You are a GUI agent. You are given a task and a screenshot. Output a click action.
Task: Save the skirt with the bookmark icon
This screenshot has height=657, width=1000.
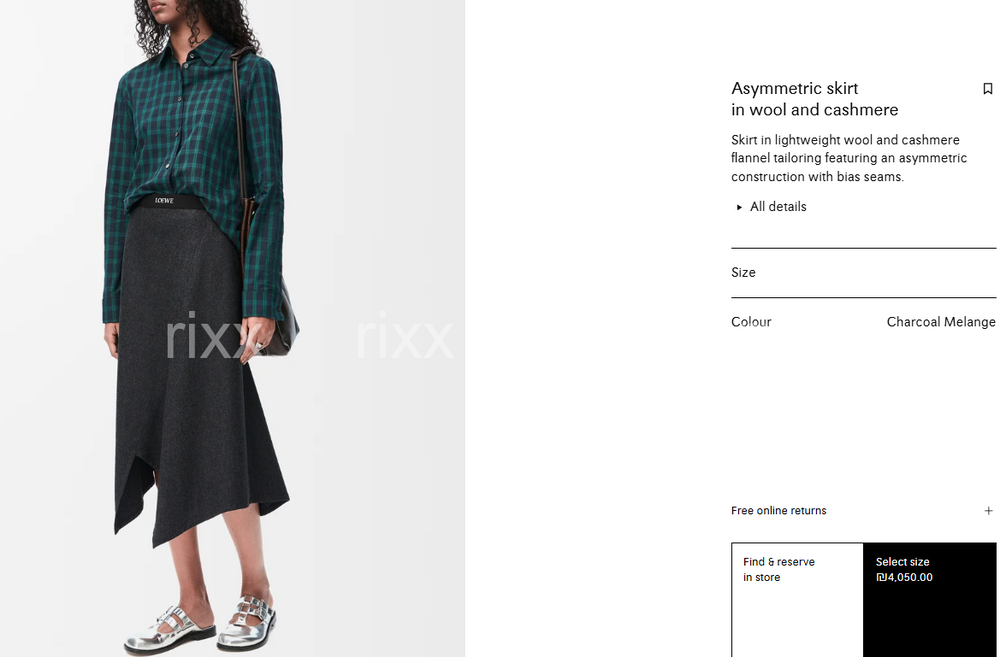987,89
